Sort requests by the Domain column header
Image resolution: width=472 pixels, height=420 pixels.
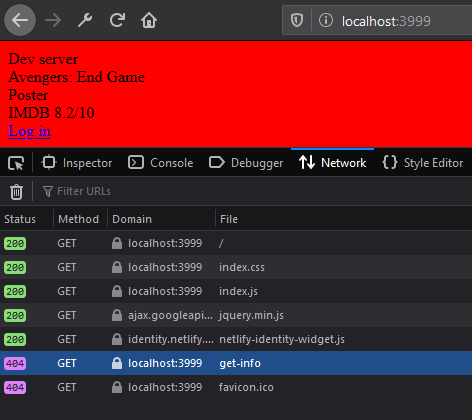coord(161,219)
